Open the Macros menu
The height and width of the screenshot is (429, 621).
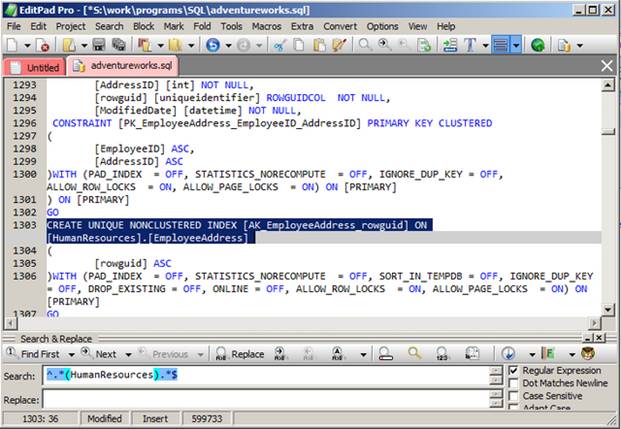(x=267, y=27)
